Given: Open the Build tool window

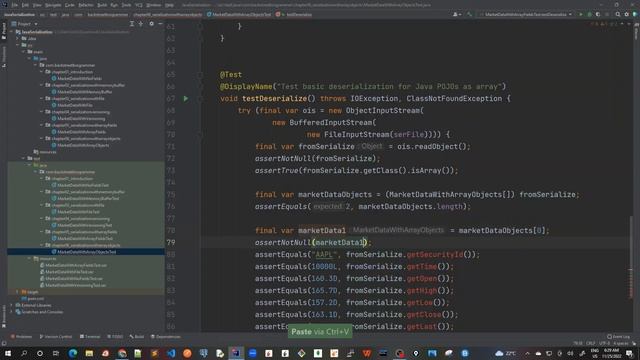Looking at the screenshot, I should click(x=137, y=337).
